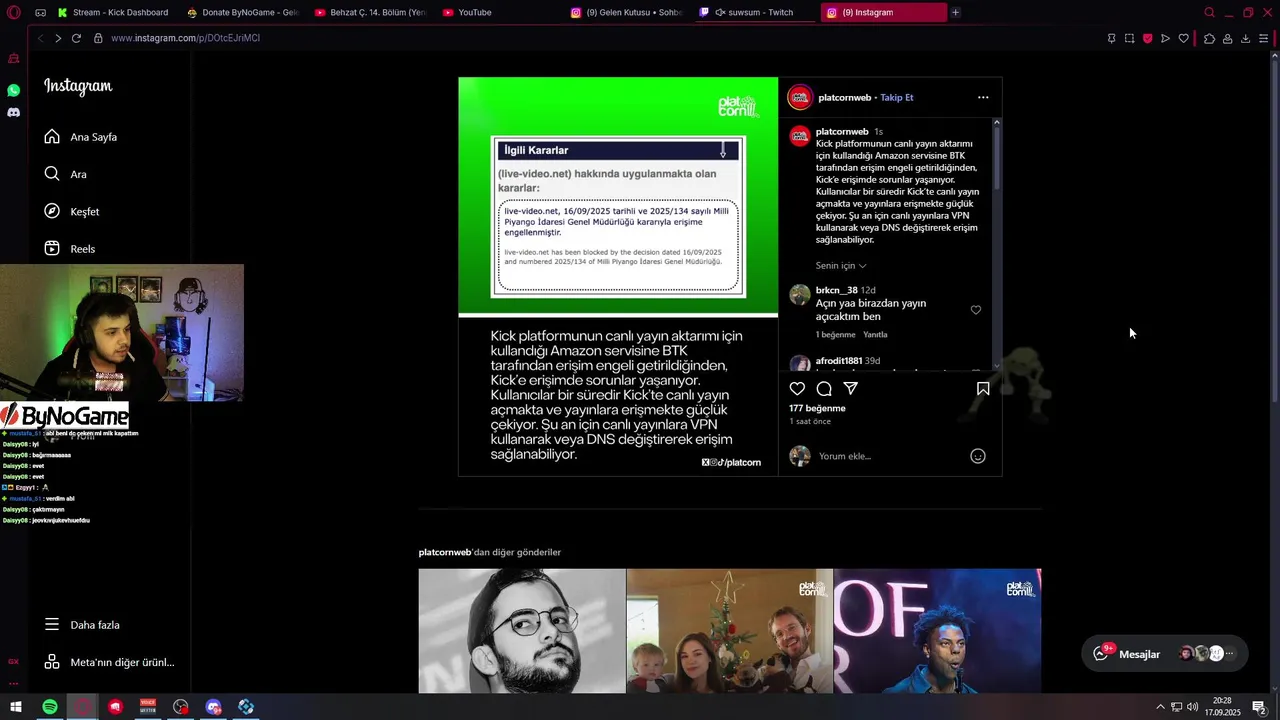
Task: Show hidden system tray icons
Action: 1160,707
